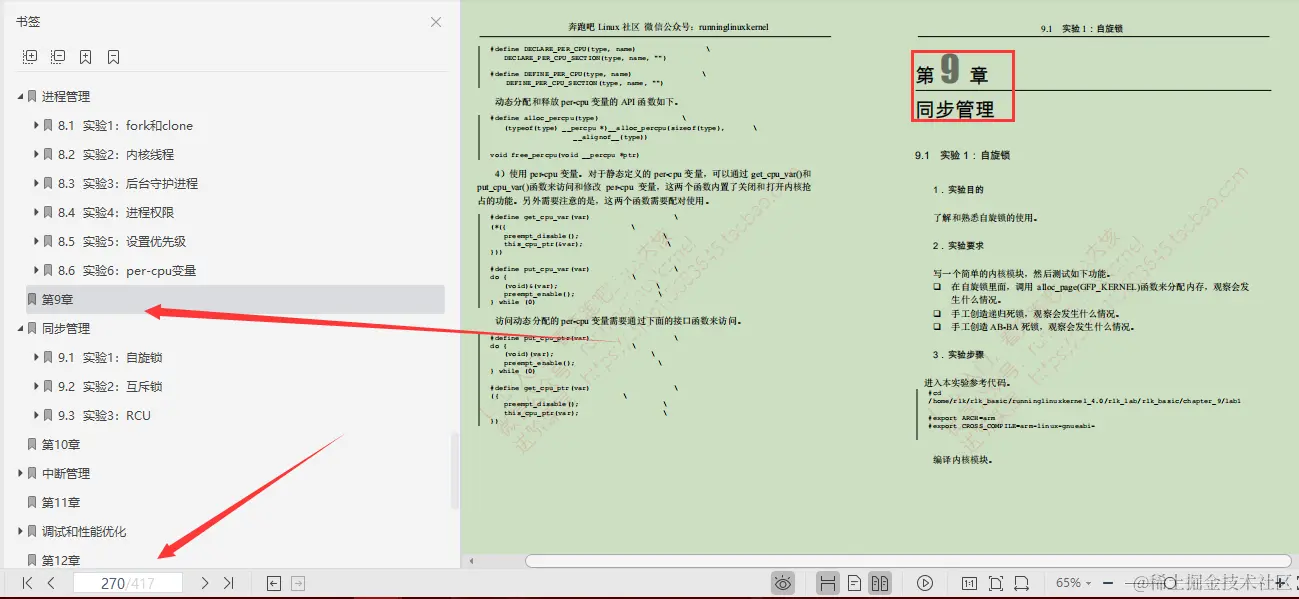Click the page number input showing 270/417
Image resolution: width=1299 pixels, height=599 pixels.
[128, 582]
